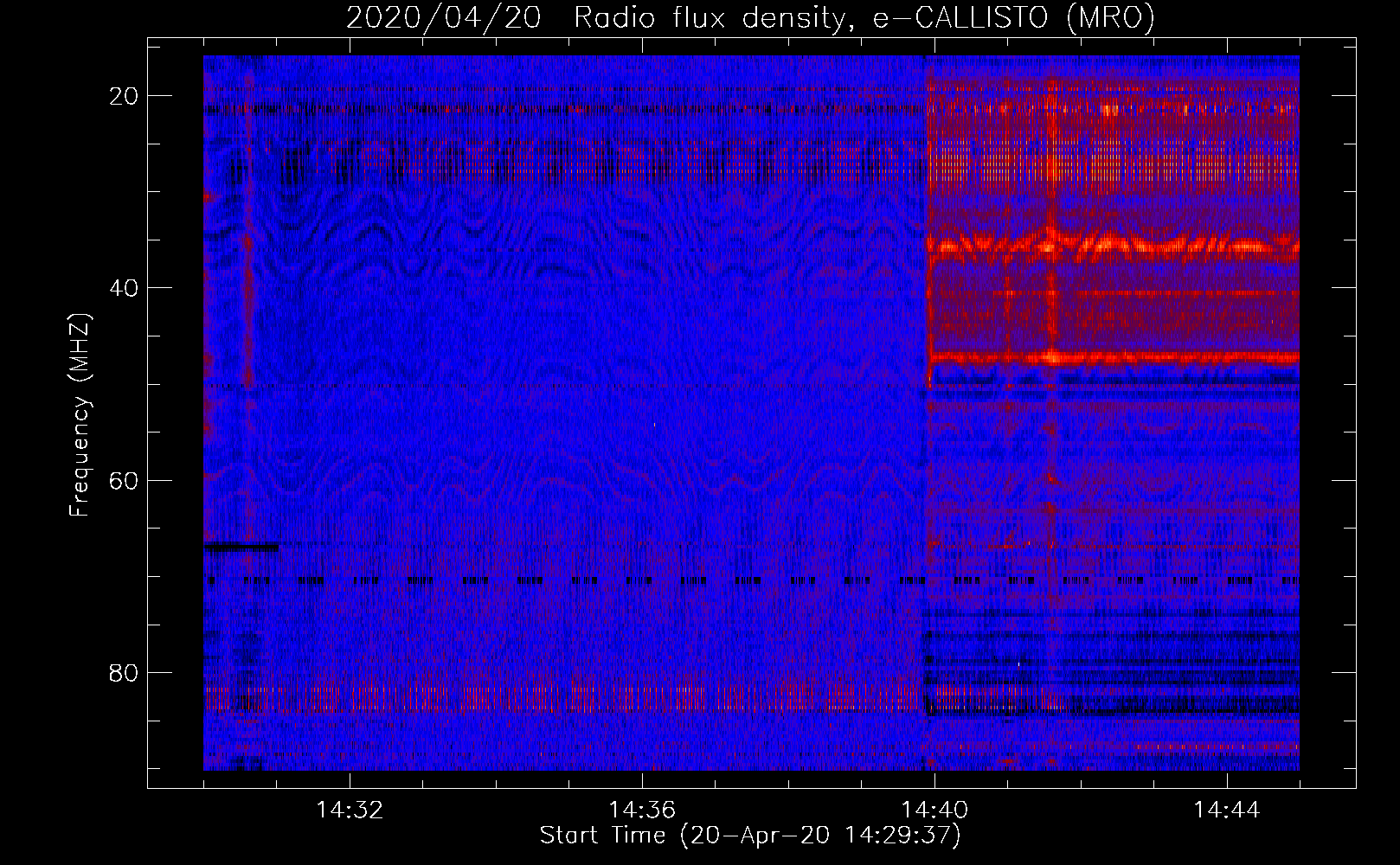Click the black horizontal bar near 67 MHz
The image size is (1400, 865).
(x=241, y=547)
